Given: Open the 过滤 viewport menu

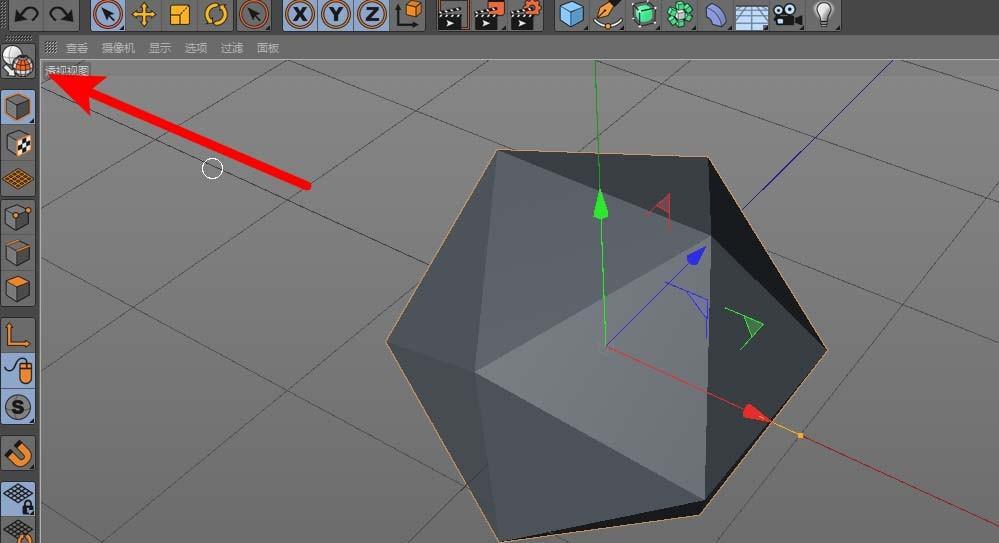Looking at the screenshot, I should click(231, 48).
